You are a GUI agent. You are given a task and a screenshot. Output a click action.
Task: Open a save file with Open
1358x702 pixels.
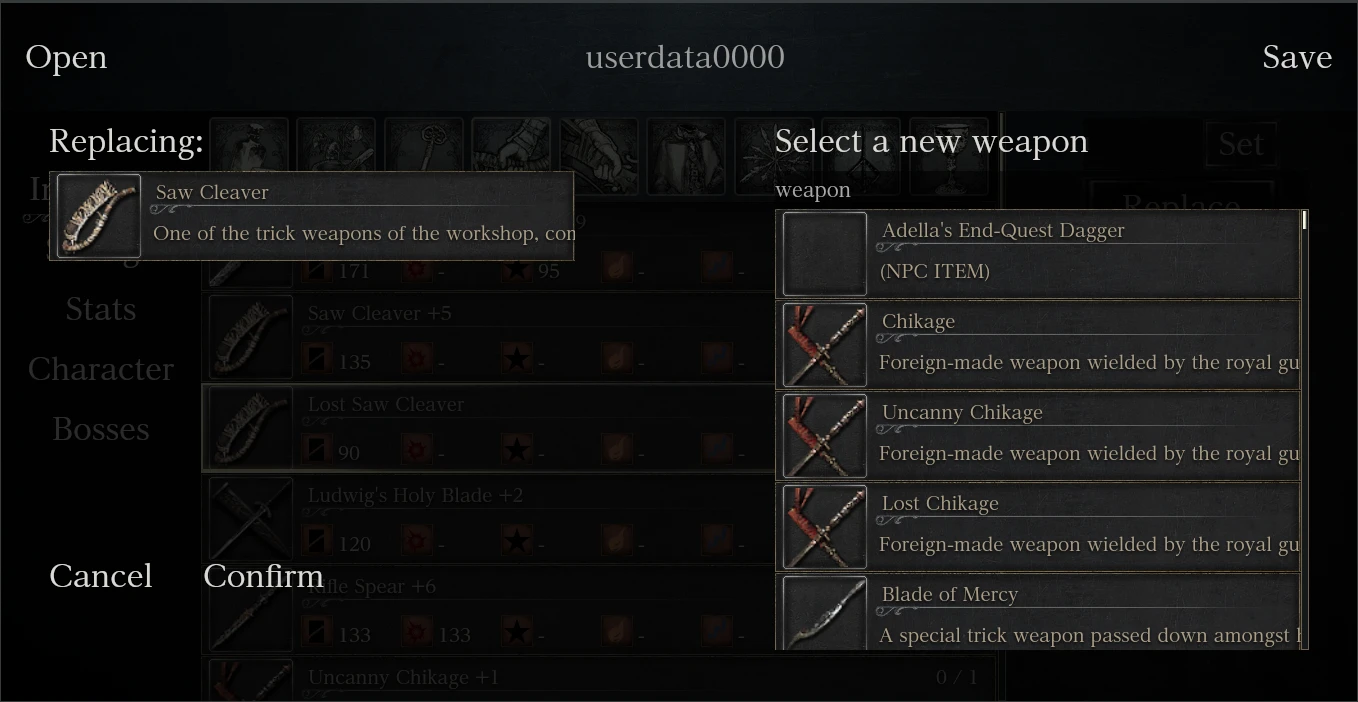[x=66, y=57]
